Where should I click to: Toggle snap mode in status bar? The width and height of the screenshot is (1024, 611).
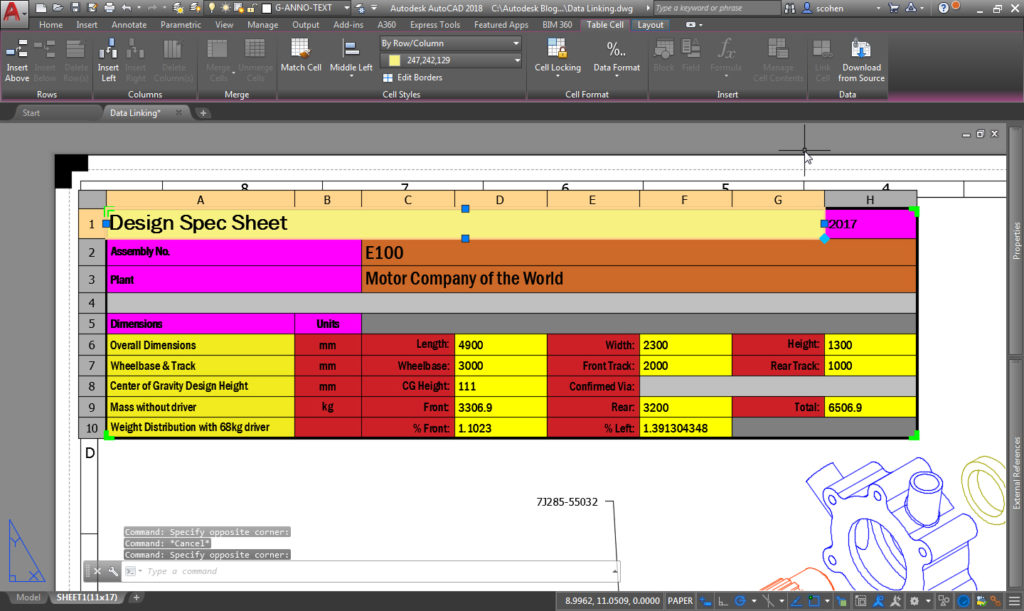705,599
